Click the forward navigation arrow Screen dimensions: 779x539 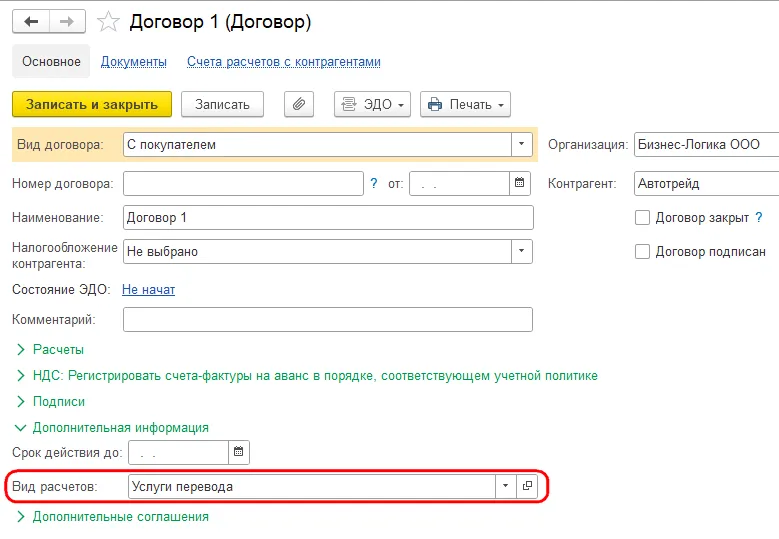tap(67, 21)
